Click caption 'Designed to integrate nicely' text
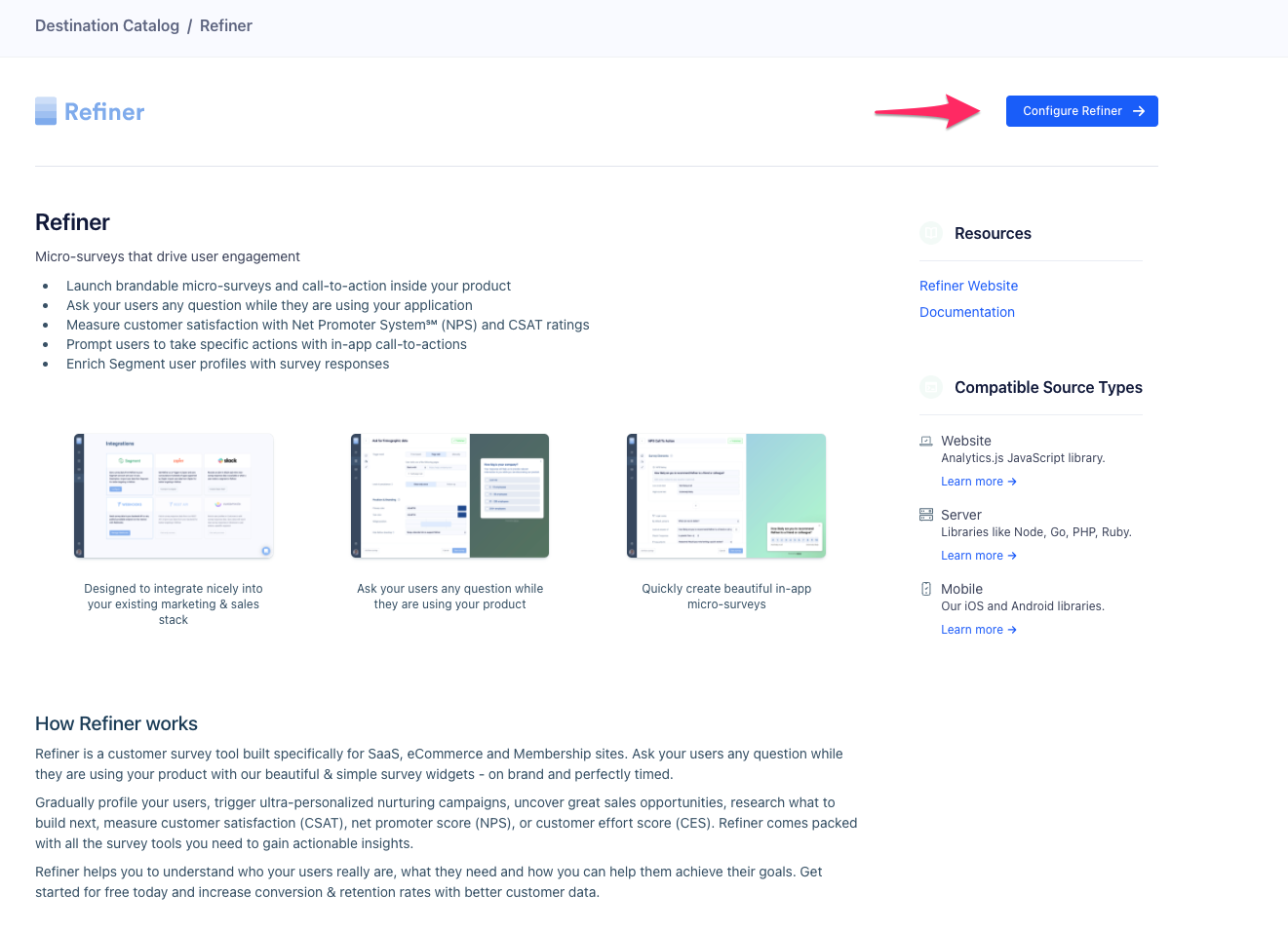 pos(174,604)
